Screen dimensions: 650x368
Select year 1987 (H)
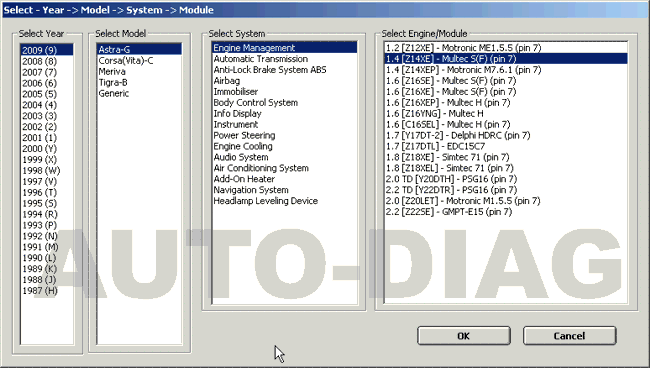pos(47,290)
